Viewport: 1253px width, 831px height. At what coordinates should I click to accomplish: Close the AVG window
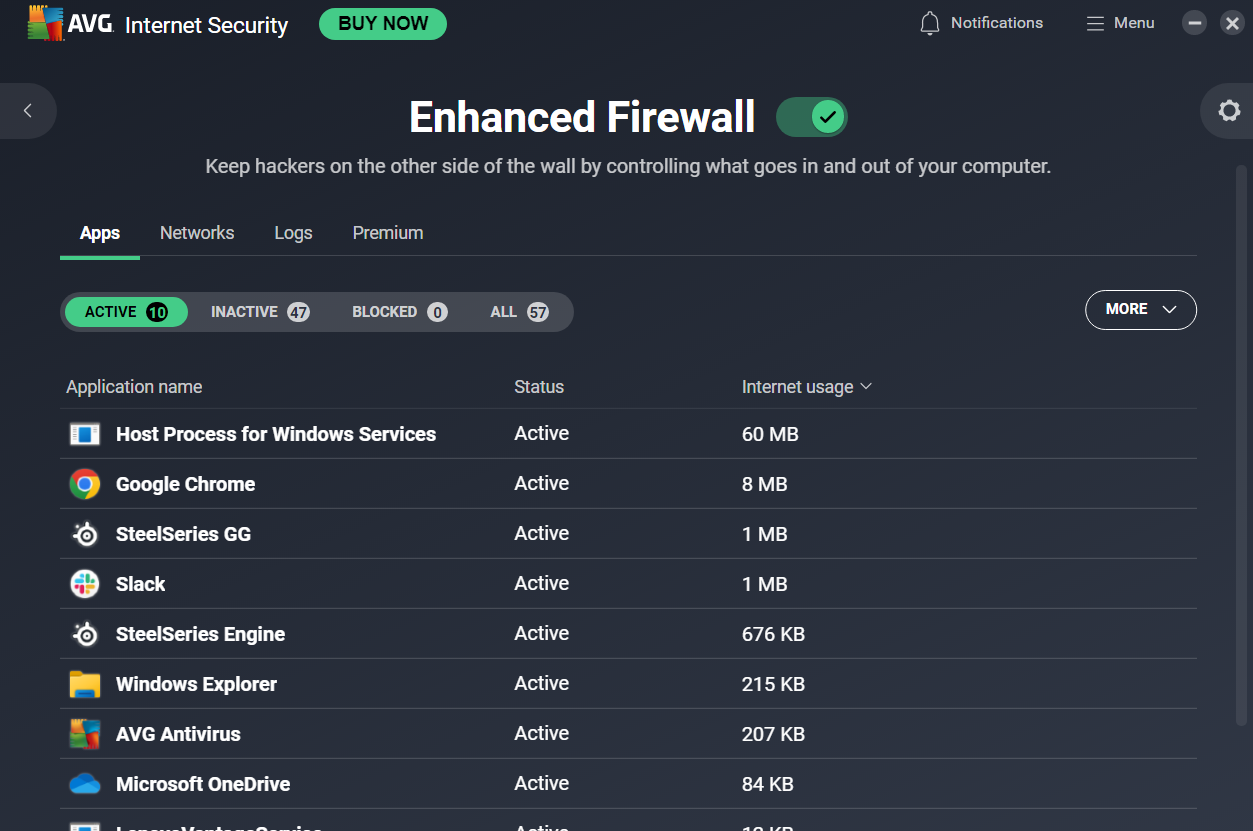click(1232, 23)
